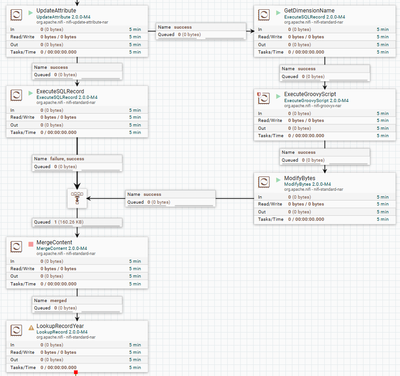
Task: Click the UpdateAttribute processor icon
Action: pos(16,15)
